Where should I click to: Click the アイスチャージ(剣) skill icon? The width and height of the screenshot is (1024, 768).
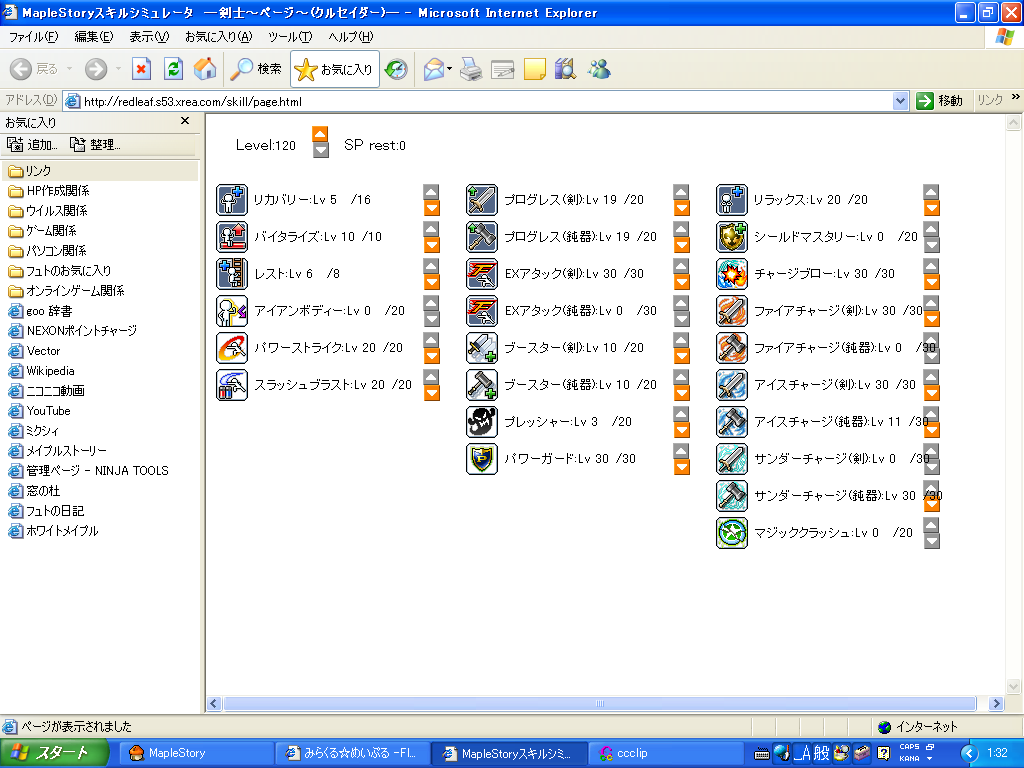(x=732, y=385)
